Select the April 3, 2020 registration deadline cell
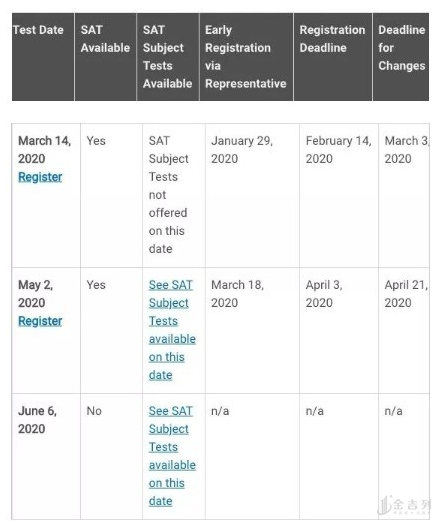The width and height of the screenshot is (441, 525). click(x=324, y=294)
